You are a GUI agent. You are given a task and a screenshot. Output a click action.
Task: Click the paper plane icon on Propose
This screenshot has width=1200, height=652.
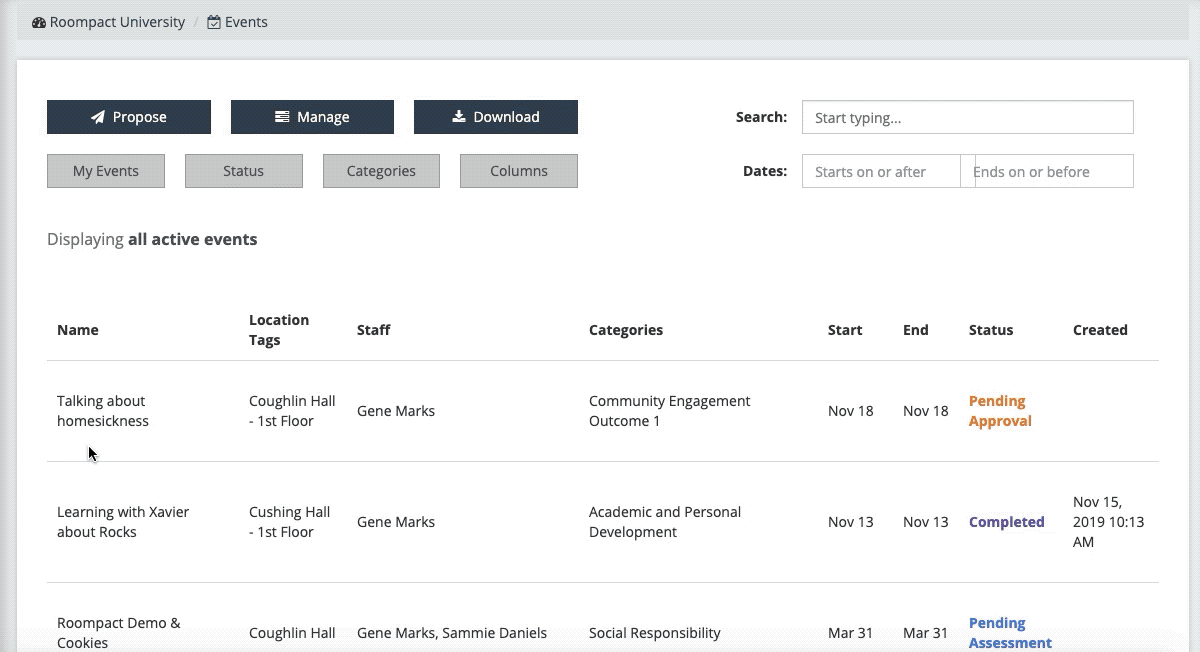tap(98, 117)
